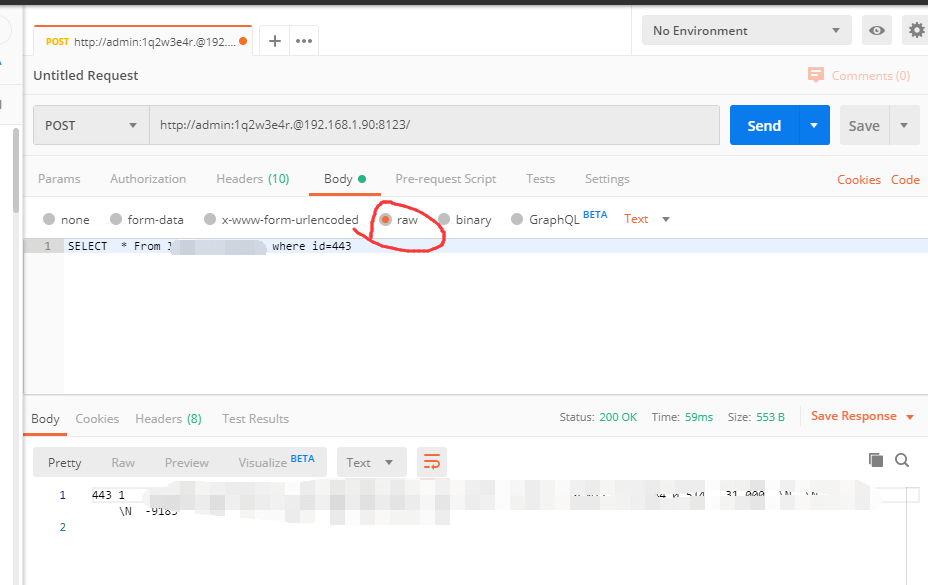Image resolution: width=928 pixels, height=585 pixels.
Task: Open the Comments (0) panel
Action: tap(859, 75)
